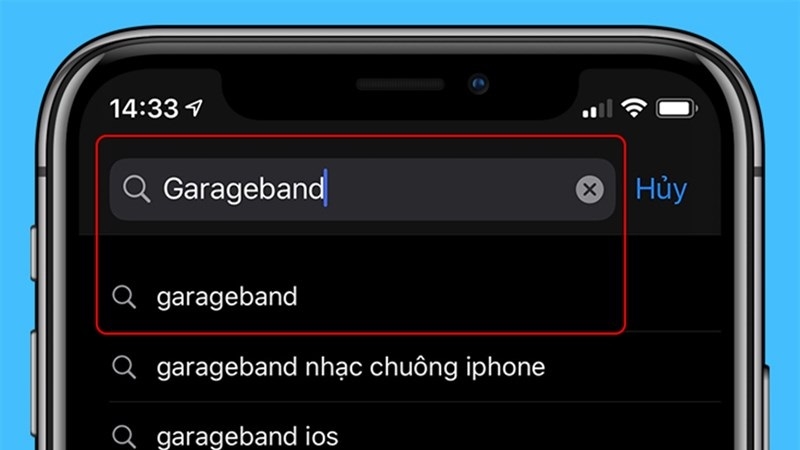Tap the earpiece speaker grille in the notch

click(x=400, y=84)
